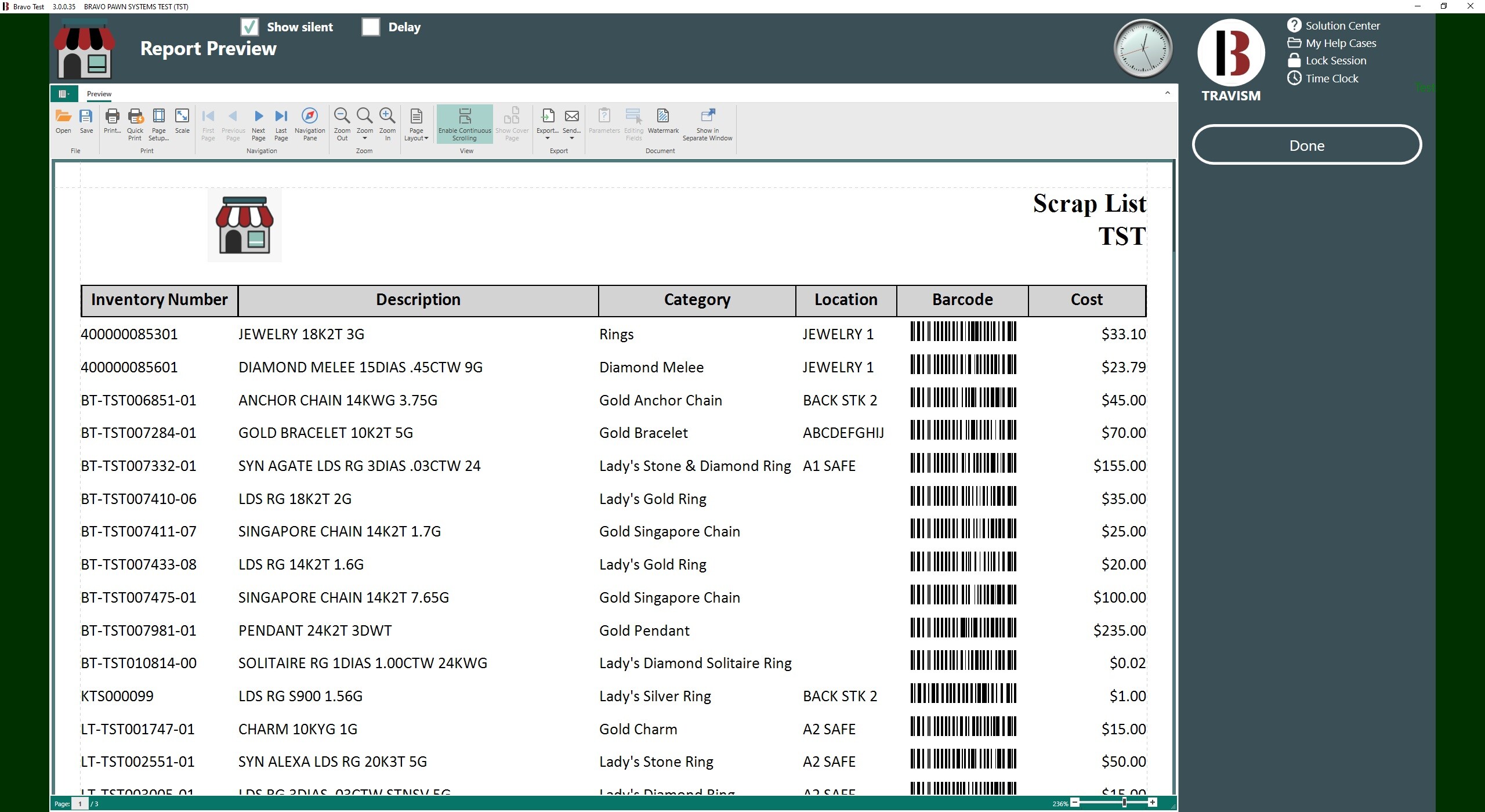This screenshot has width=1485, height=812.
Task: Click the category 'Diamond Melee'
Action: pos(651,367)
